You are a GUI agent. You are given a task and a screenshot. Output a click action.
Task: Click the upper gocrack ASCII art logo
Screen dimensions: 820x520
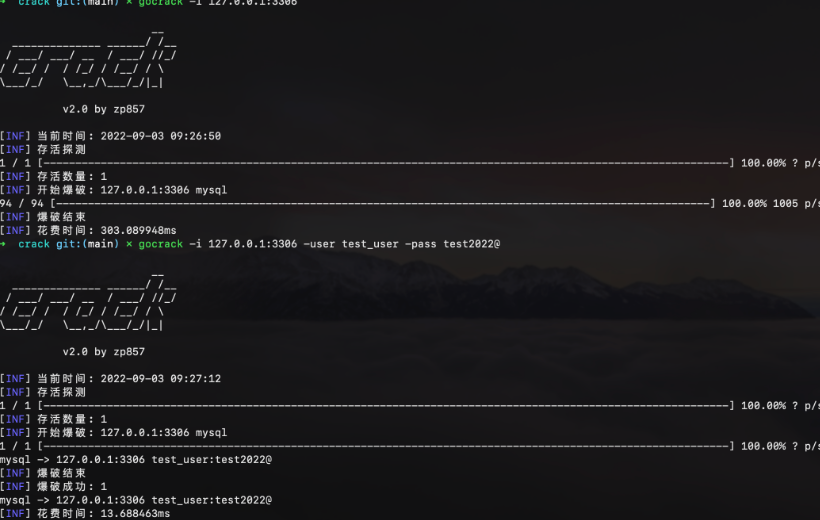pyautogui.click(x=88, y=63)
